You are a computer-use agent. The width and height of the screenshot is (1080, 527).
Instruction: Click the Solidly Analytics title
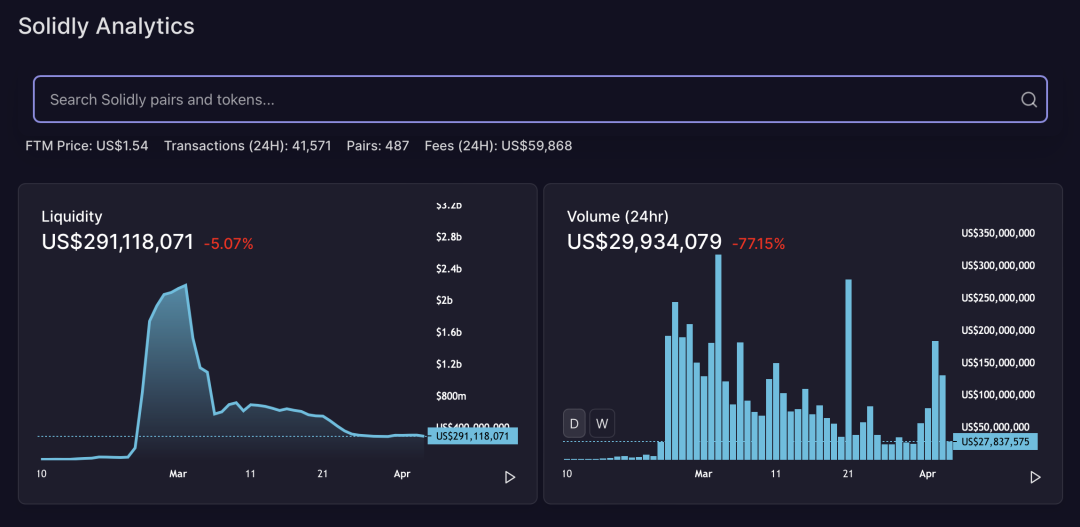click(x=106, y=26)
